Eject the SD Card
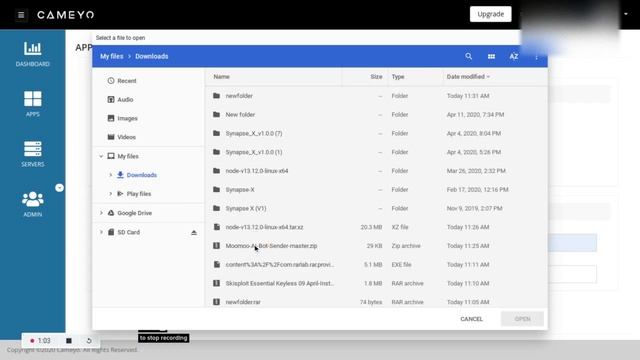640x360 pixels. point(194,233)
